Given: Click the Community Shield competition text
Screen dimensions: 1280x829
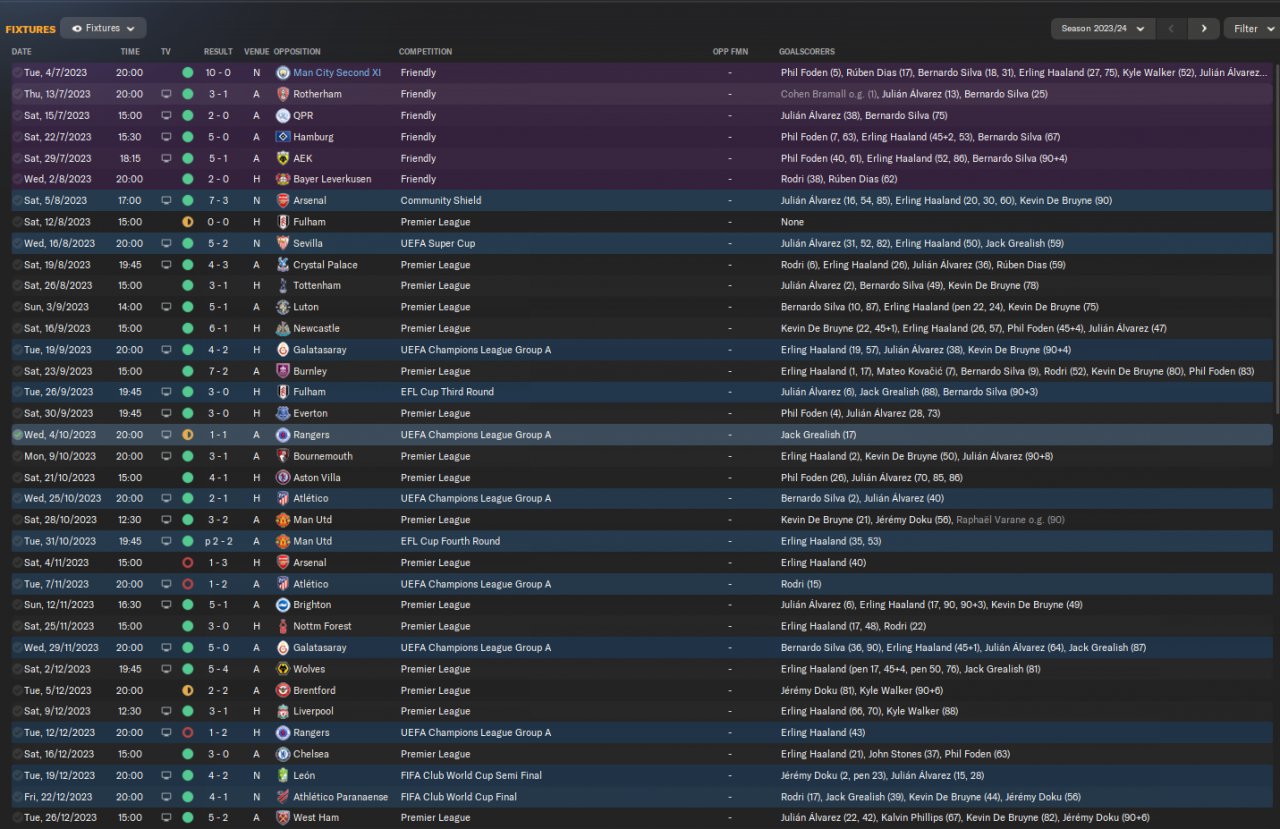Looking at the screenshot, I should [441, 201].
